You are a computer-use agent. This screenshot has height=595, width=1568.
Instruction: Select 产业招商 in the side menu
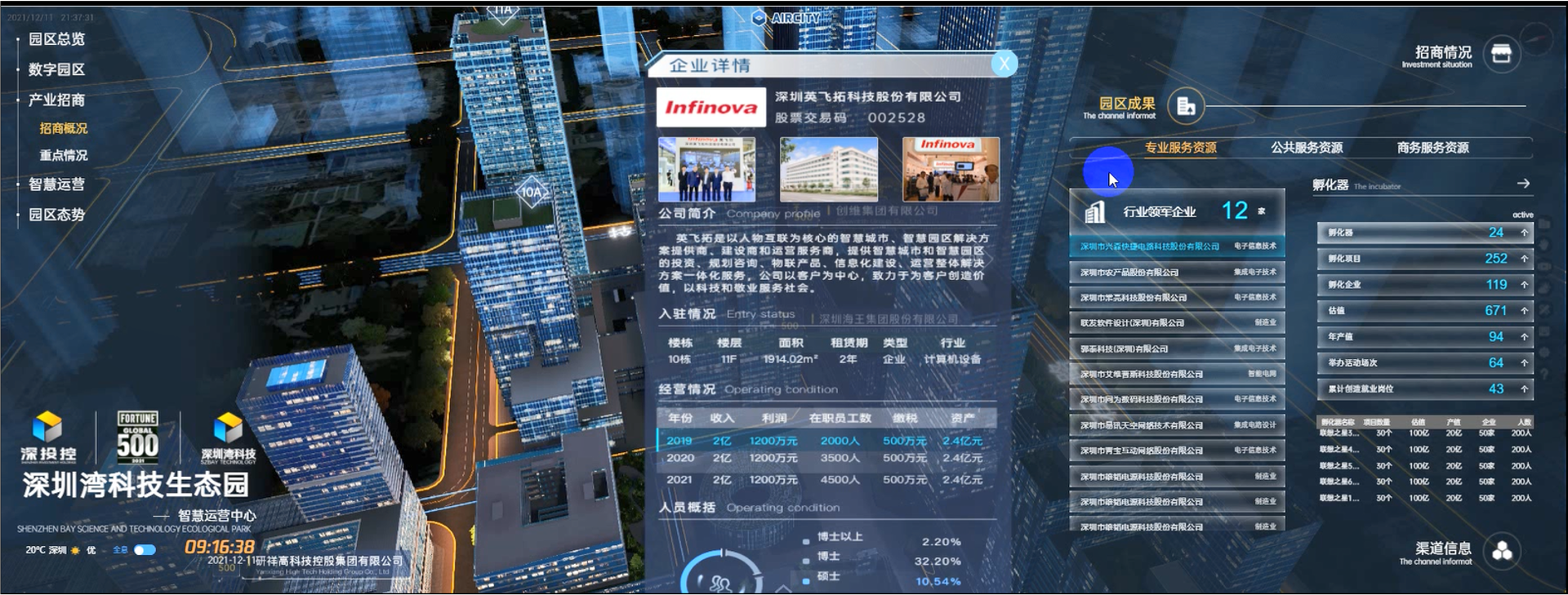tap(56, 100)
